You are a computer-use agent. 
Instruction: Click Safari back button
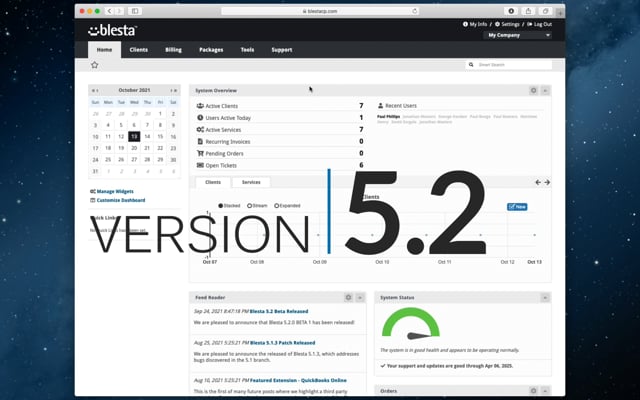109,11
